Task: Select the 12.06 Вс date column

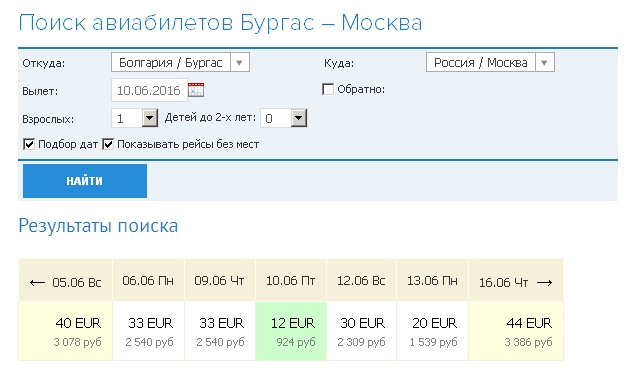Action: point(362,281)
